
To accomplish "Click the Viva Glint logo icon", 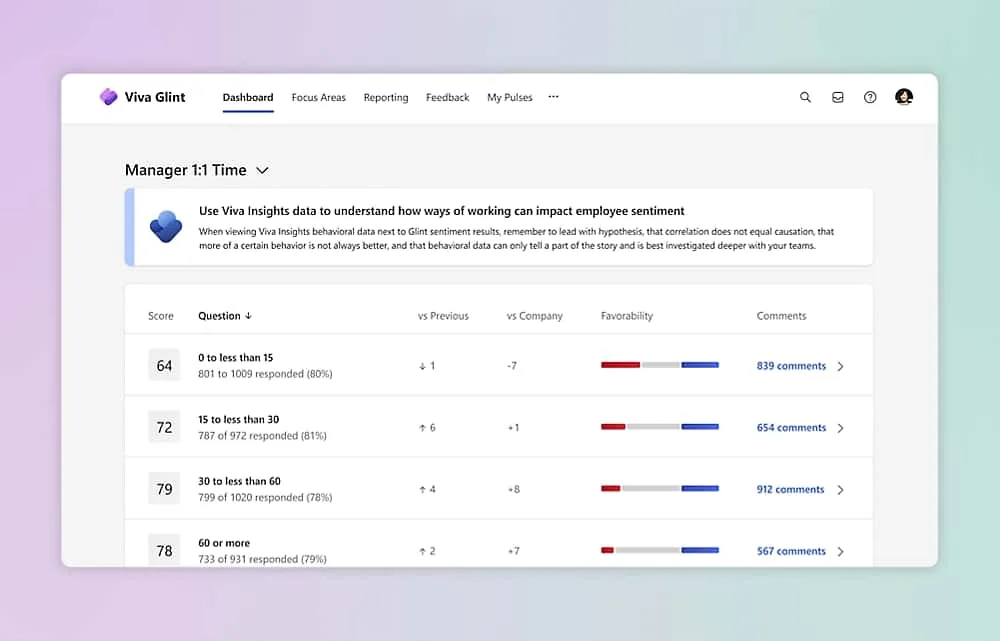I will coord(108,96).
